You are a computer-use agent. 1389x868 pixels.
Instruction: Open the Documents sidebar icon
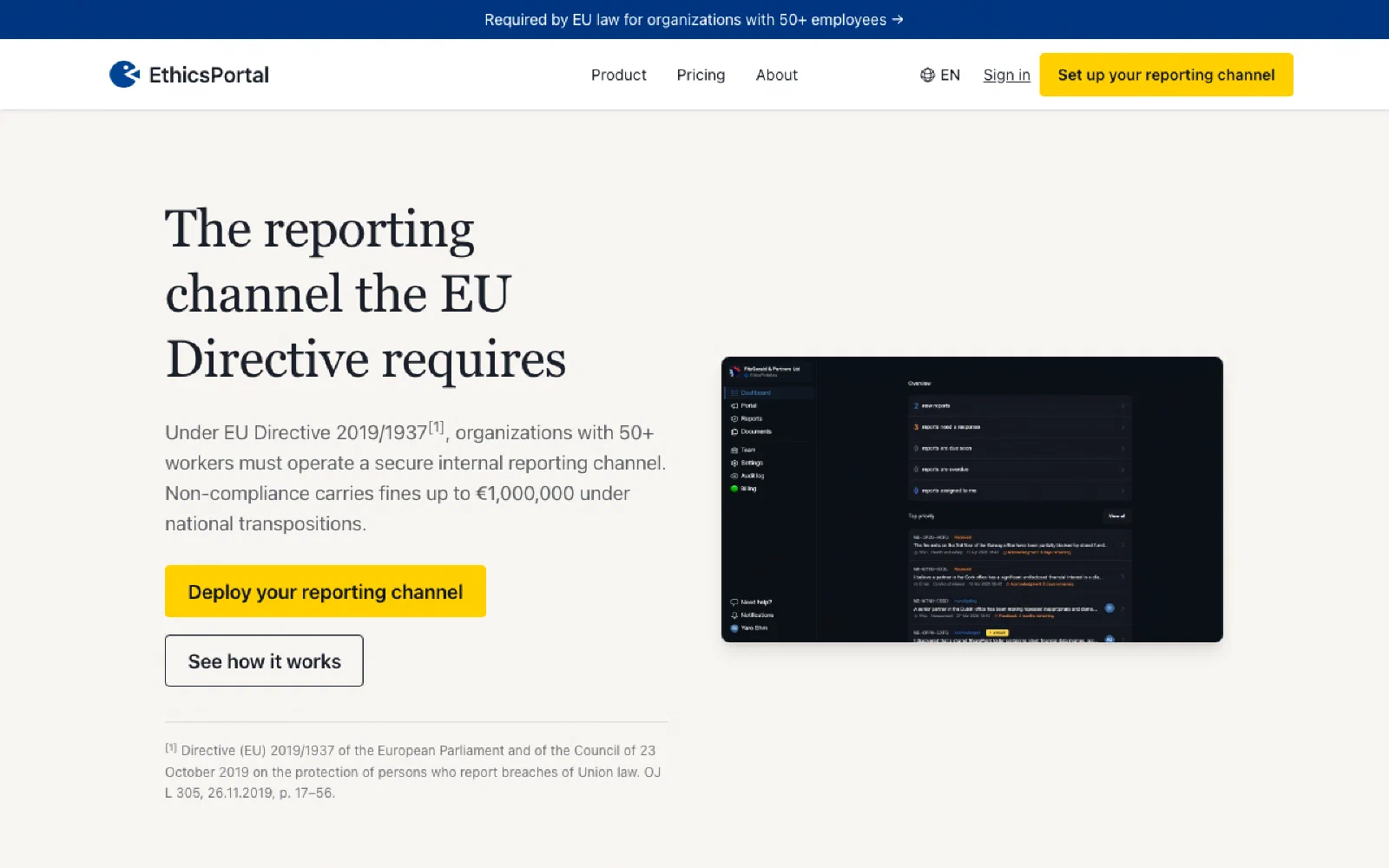coord(734,431)
